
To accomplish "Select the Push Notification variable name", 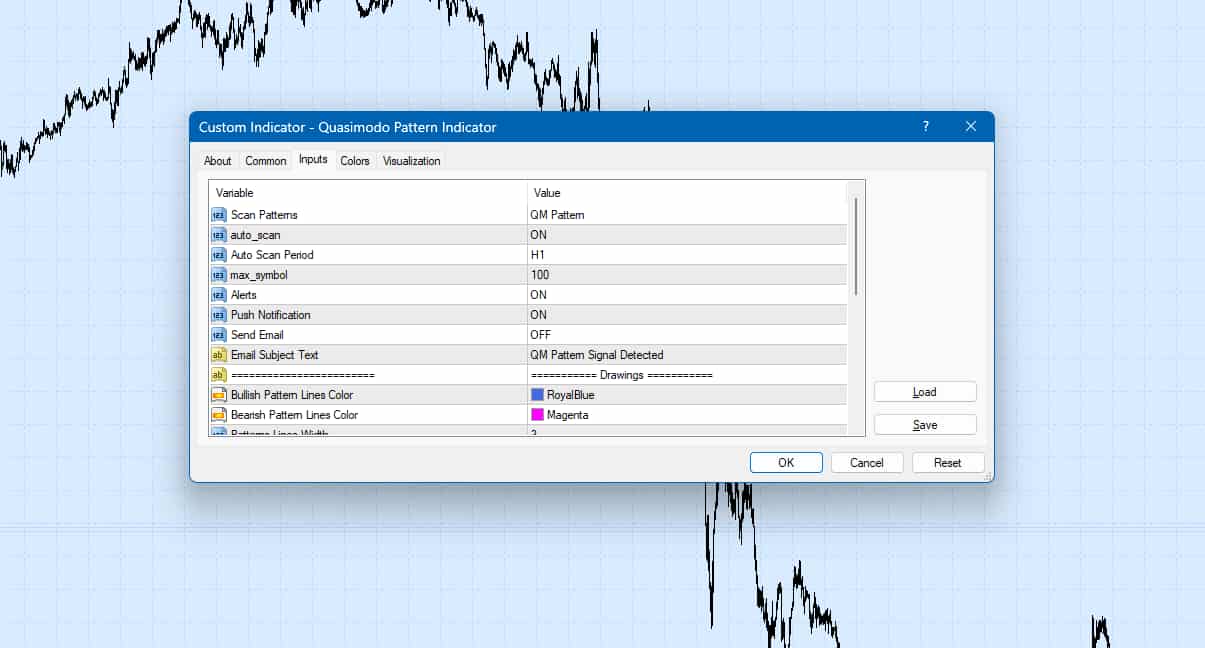I will click(270, 315).
